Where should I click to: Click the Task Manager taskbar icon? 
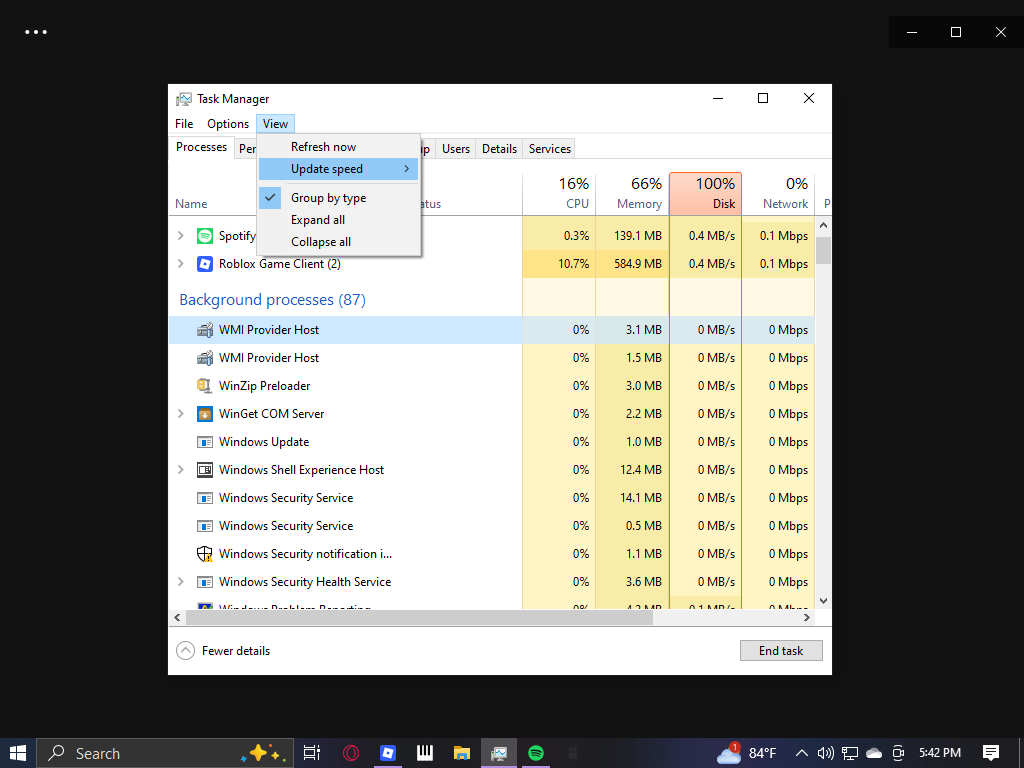point(499,753)
